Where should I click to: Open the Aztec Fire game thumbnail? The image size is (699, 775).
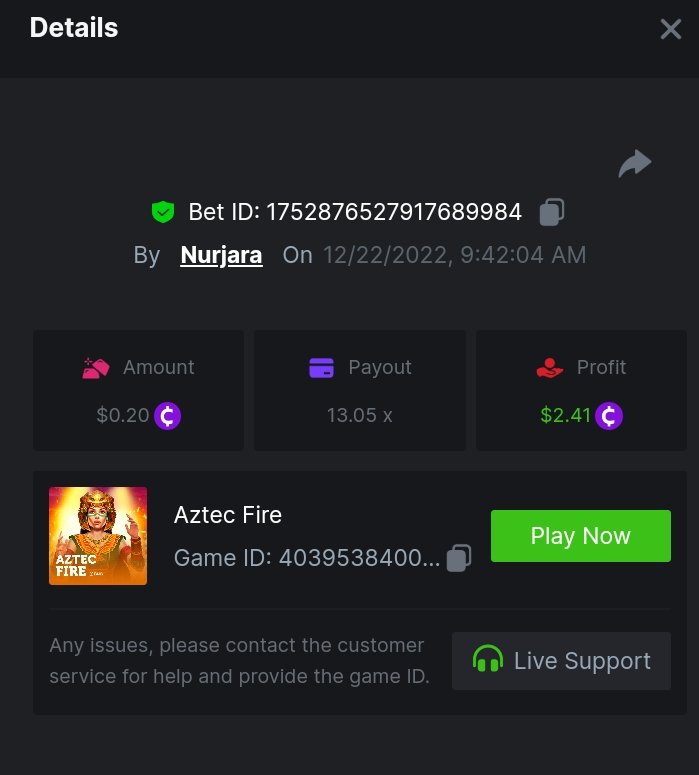coord(98,536)
